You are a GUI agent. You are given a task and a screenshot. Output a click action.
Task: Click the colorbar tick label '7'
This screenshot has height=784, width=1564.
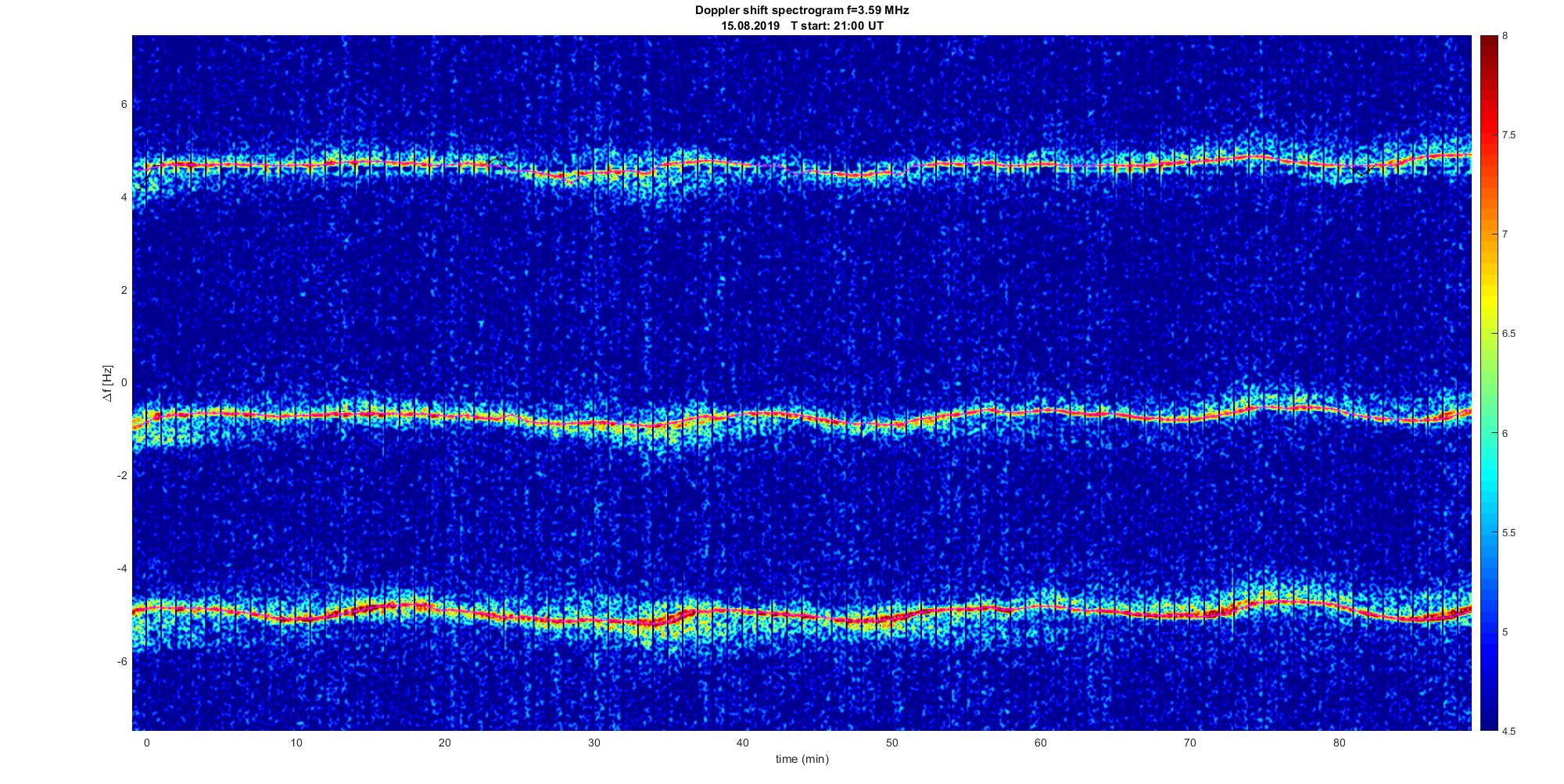coord(1505,234)
